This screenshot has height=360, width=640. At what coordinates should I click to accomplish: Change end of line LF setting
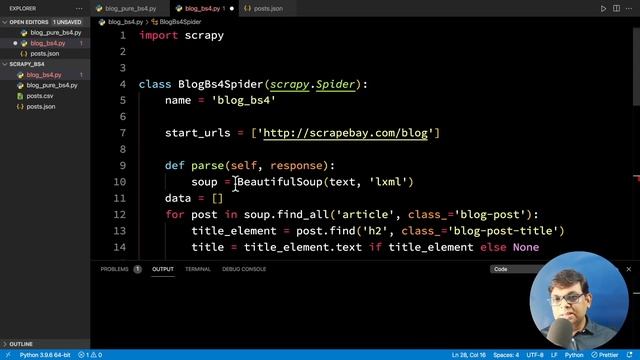click(554, 355)
